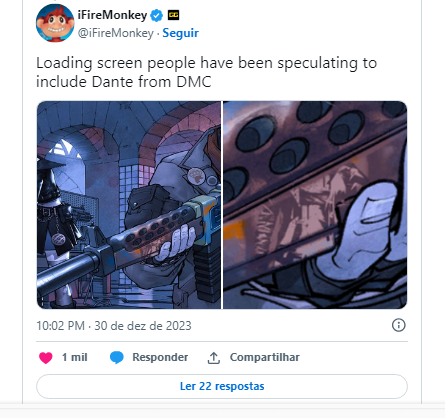This screenshot has height=418, width=445.
Task: Open the iFireMonkey display name
Action: 112,15
